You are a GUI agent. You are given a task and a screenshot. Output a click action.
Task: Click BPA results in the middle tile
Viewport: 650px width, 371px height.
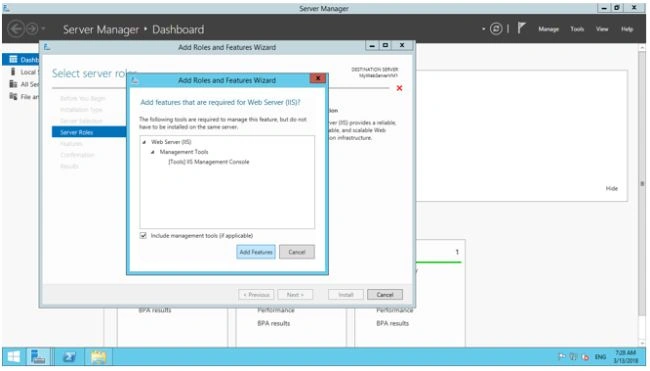[x=273, y=323]
